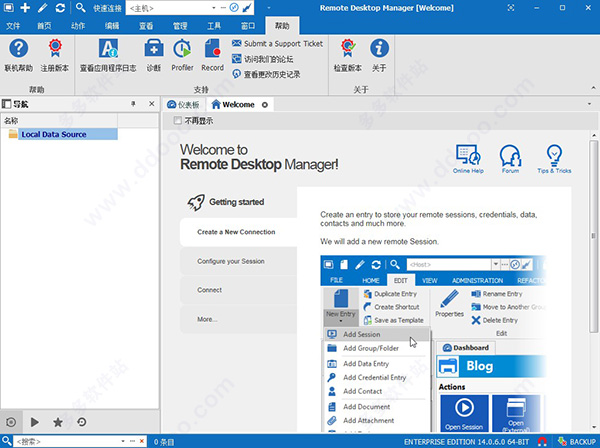This screenshot has height=448, width=600.
Task: Select Local Data Source tree item
Action: pyautogui.click(x=54, y=134)
